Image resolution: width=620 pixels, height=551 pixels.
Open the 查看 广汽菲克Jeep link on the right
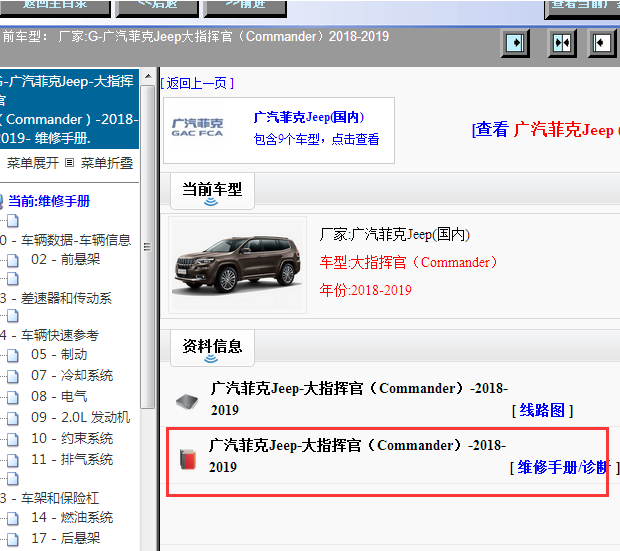point(546,129)
